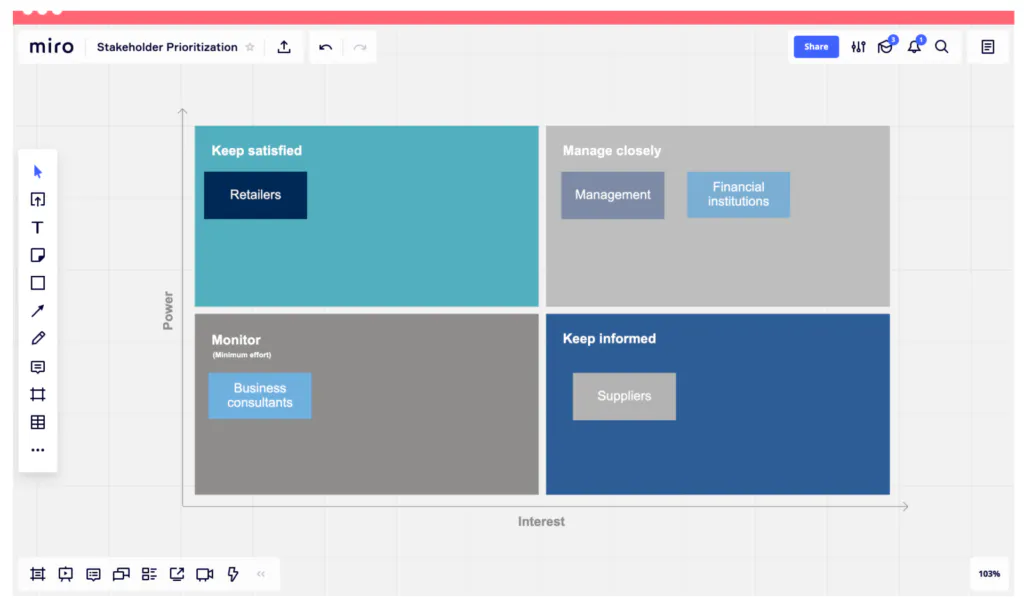Activate the Pen drawing tool
The image size is (1024, 608).
(x=38, y=339)
